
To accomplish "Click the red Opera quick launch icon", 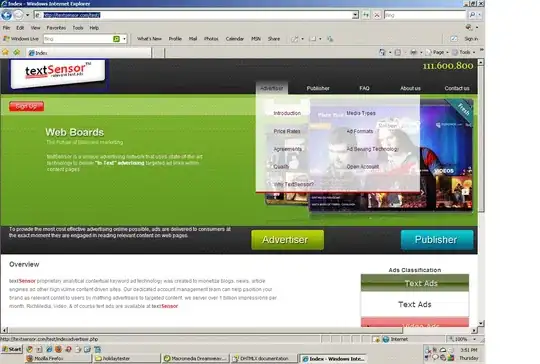I will click(68, 349).
